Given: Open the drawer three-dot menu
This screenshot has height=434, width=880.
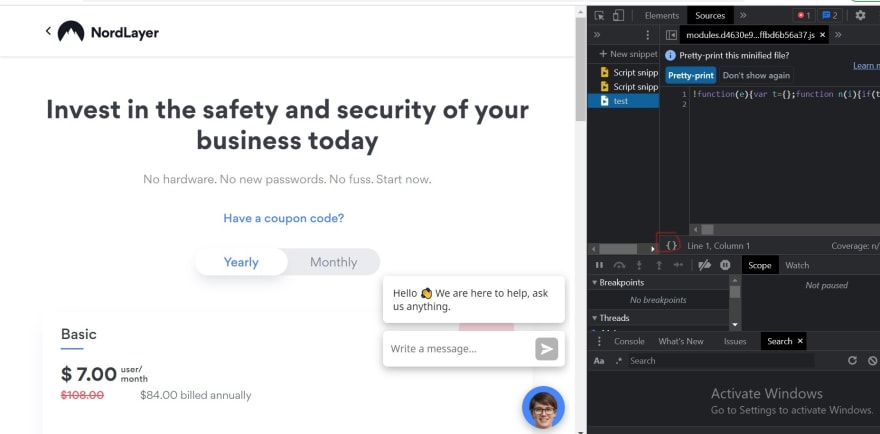Looking at the screenshot, I should pos(599,341).
